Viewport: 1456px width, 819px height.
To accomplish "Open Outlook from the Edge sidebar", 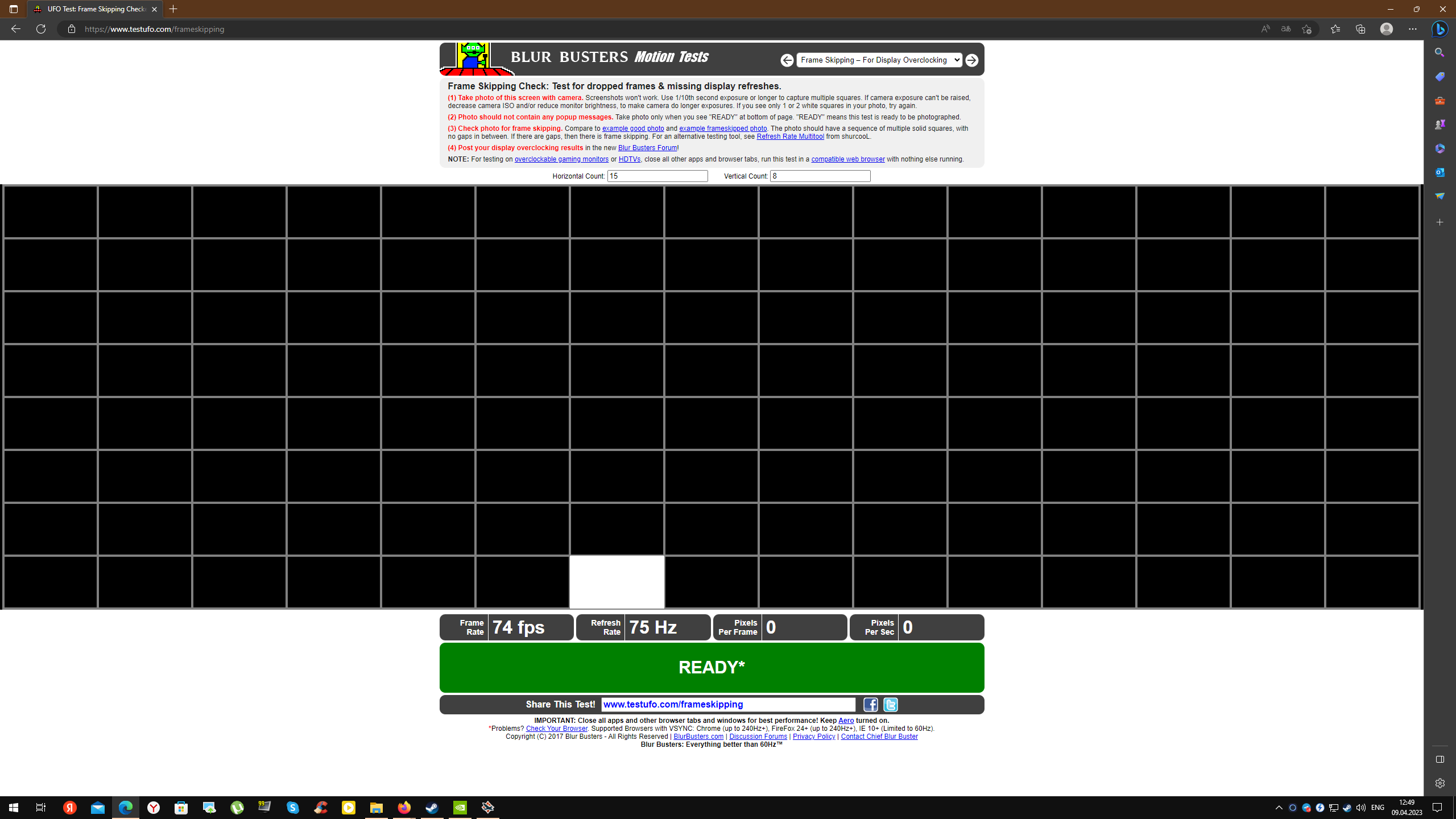I will (x=1440, y=172).
